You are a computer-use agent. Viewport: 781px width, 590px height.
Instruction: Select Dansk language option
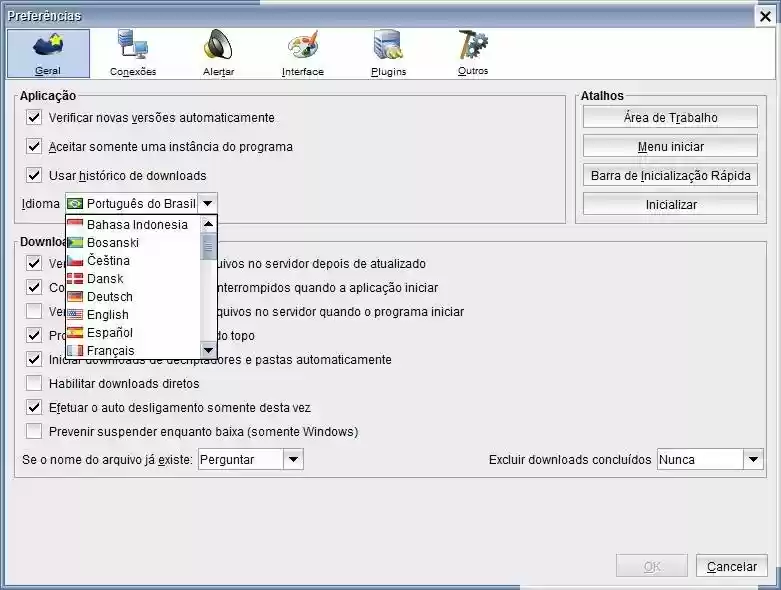pos(133,279)
